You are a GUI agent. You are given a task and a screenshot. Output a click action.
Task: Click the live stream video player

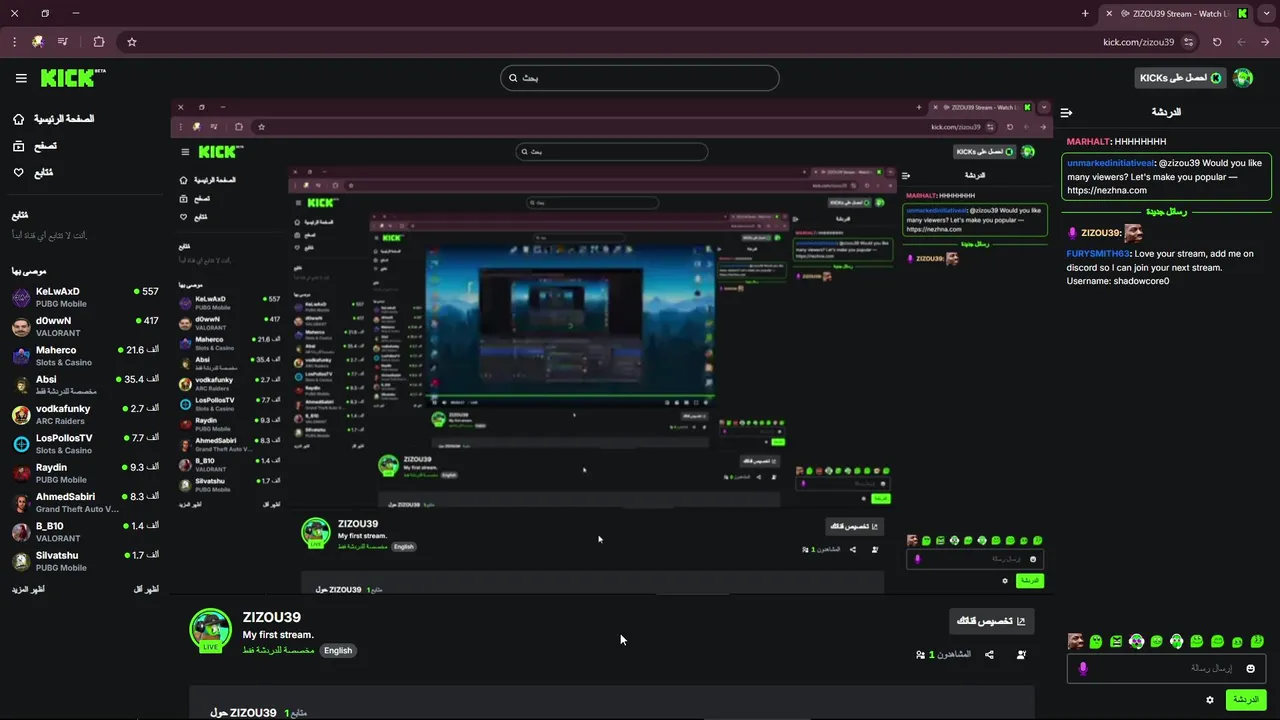pos(612,347)
